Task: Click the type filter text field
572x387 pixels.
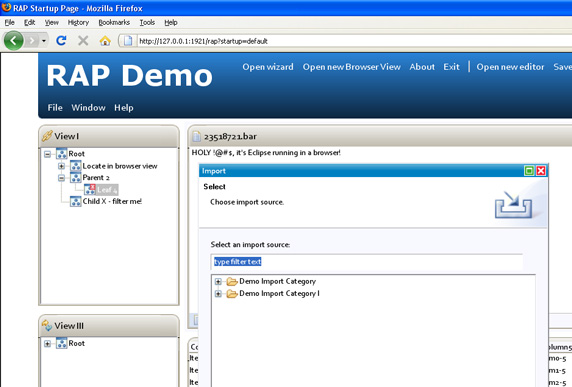Action: 367,262
